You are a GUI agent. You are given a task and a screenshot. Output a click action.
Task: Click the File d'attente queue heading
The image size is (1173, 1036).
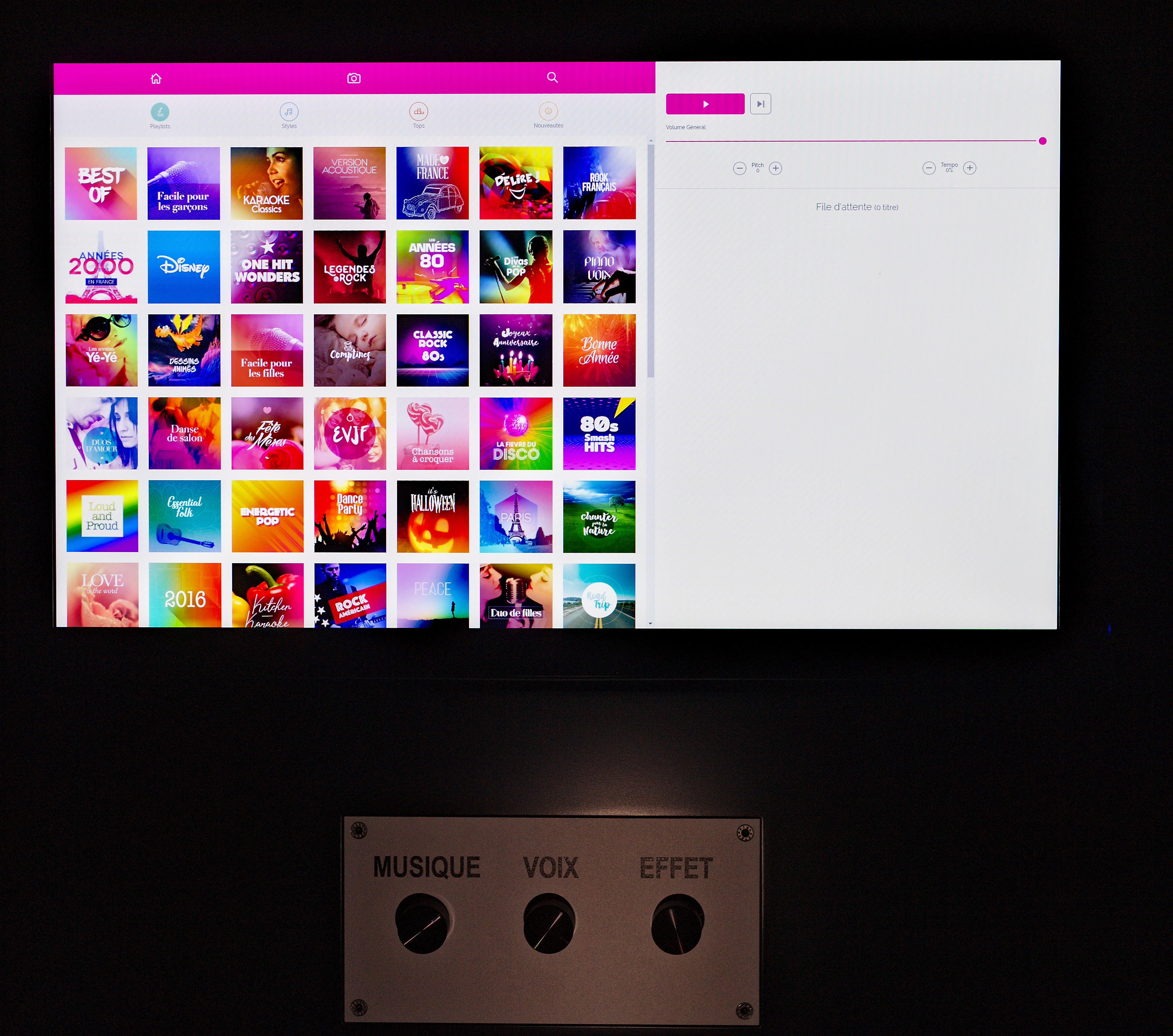(857, 207)
